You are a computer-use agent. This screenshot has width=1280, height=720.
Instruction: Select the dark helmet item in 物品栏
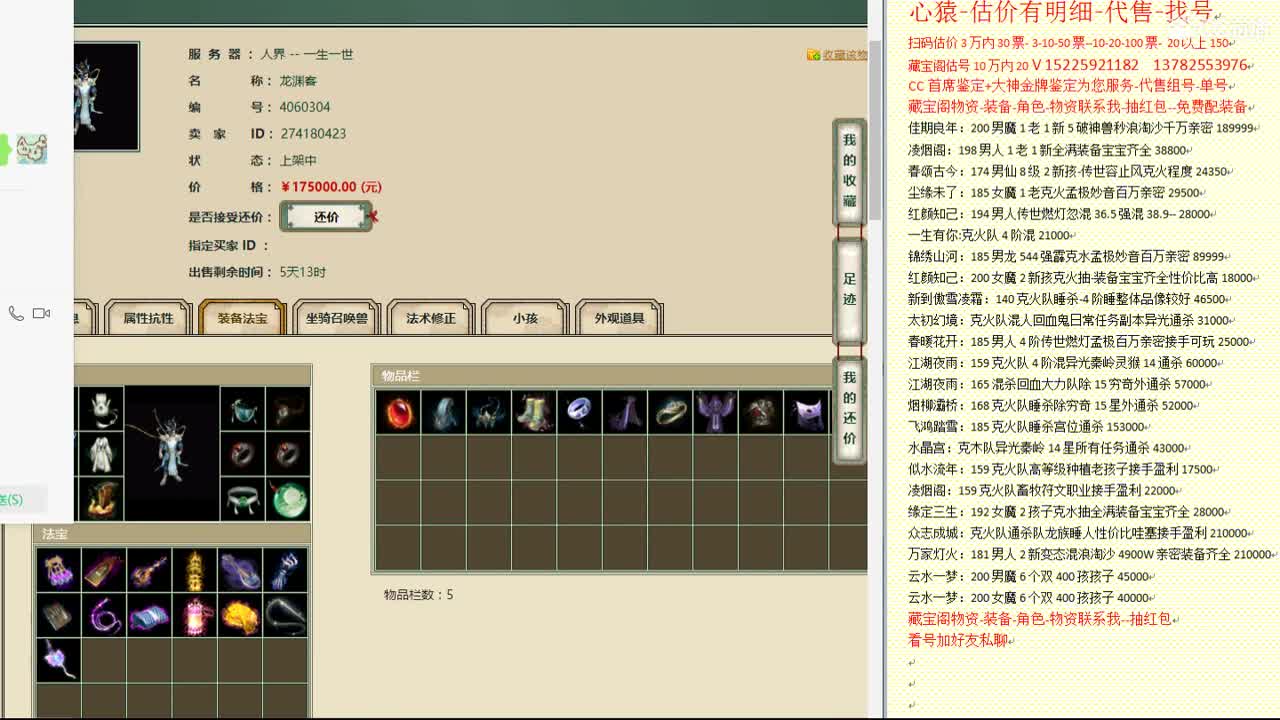(x=488, y=412)
